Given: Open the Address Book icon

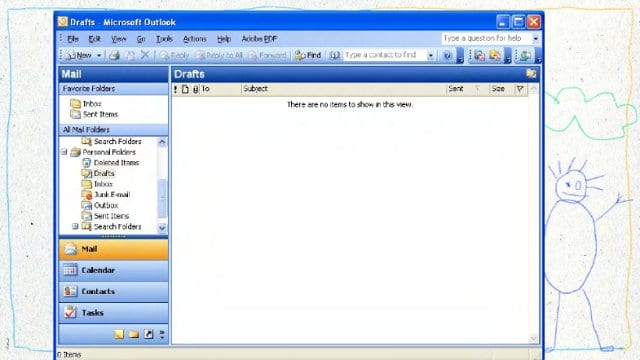Looking at the screenshot, I should [x=335, y=55].
